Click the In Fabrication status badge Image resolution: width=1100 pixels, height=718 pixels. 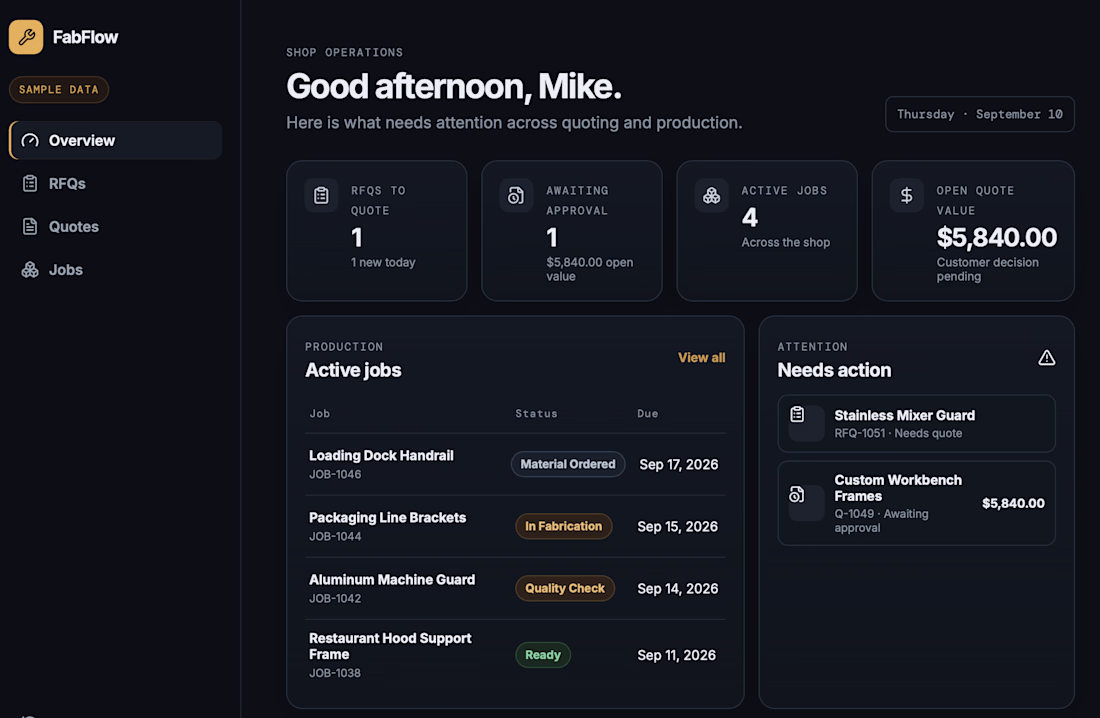click(563, 526)
